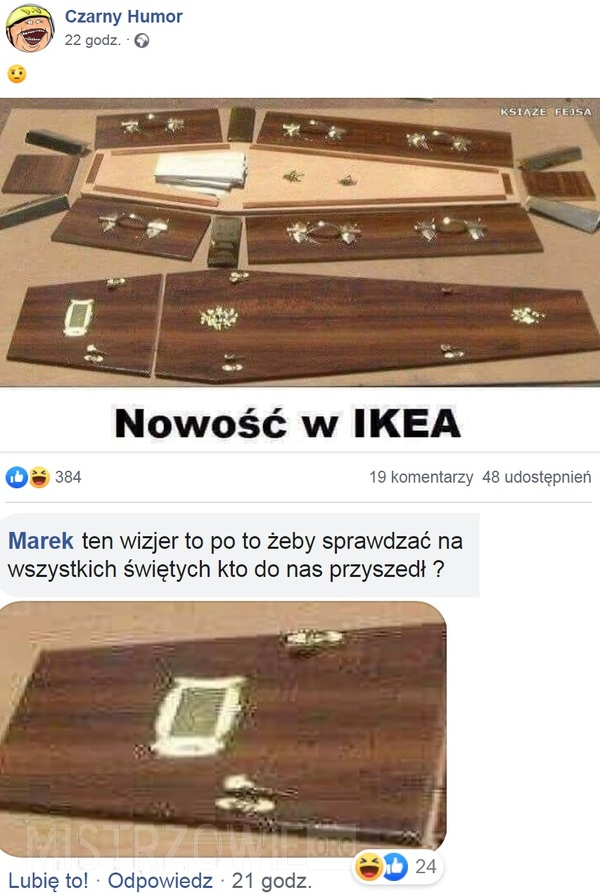Open the 24 comment reactions count

(x=425, y=866)
